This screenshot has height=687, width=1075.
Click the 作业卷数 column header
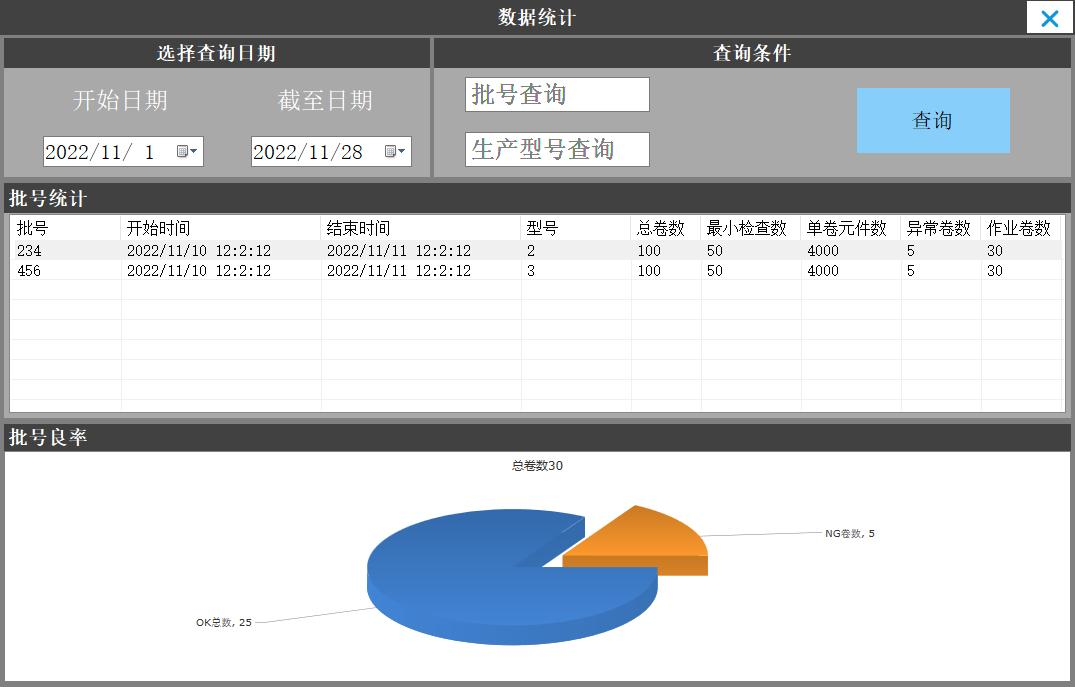point(1021,228)
